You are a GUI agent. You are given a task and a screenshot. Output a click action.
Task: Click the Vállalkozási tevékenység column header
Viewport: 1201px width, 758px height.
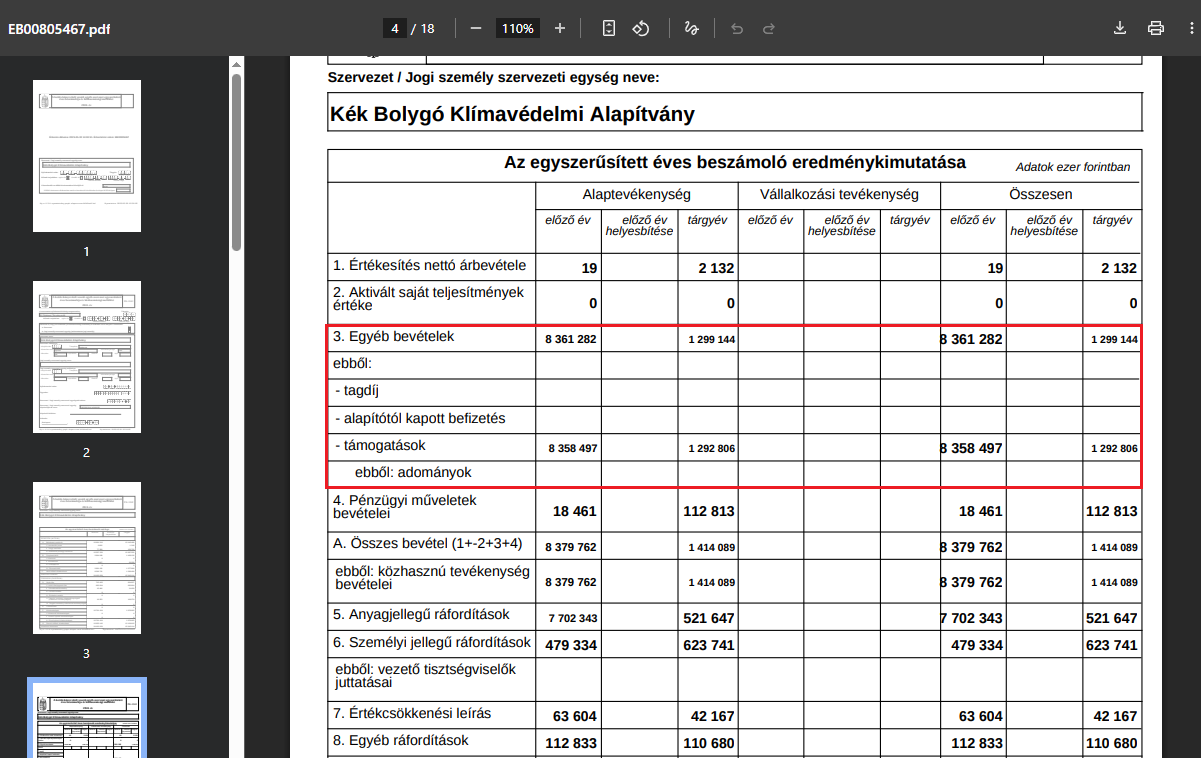[x=839, y=194]
